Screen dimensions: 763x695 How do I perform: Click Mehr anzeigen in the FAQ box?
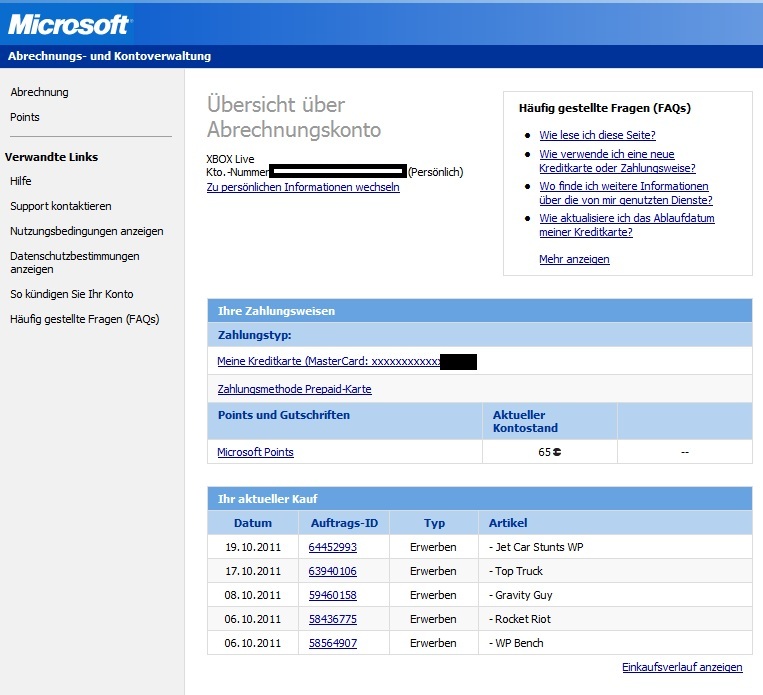(574, 259)
